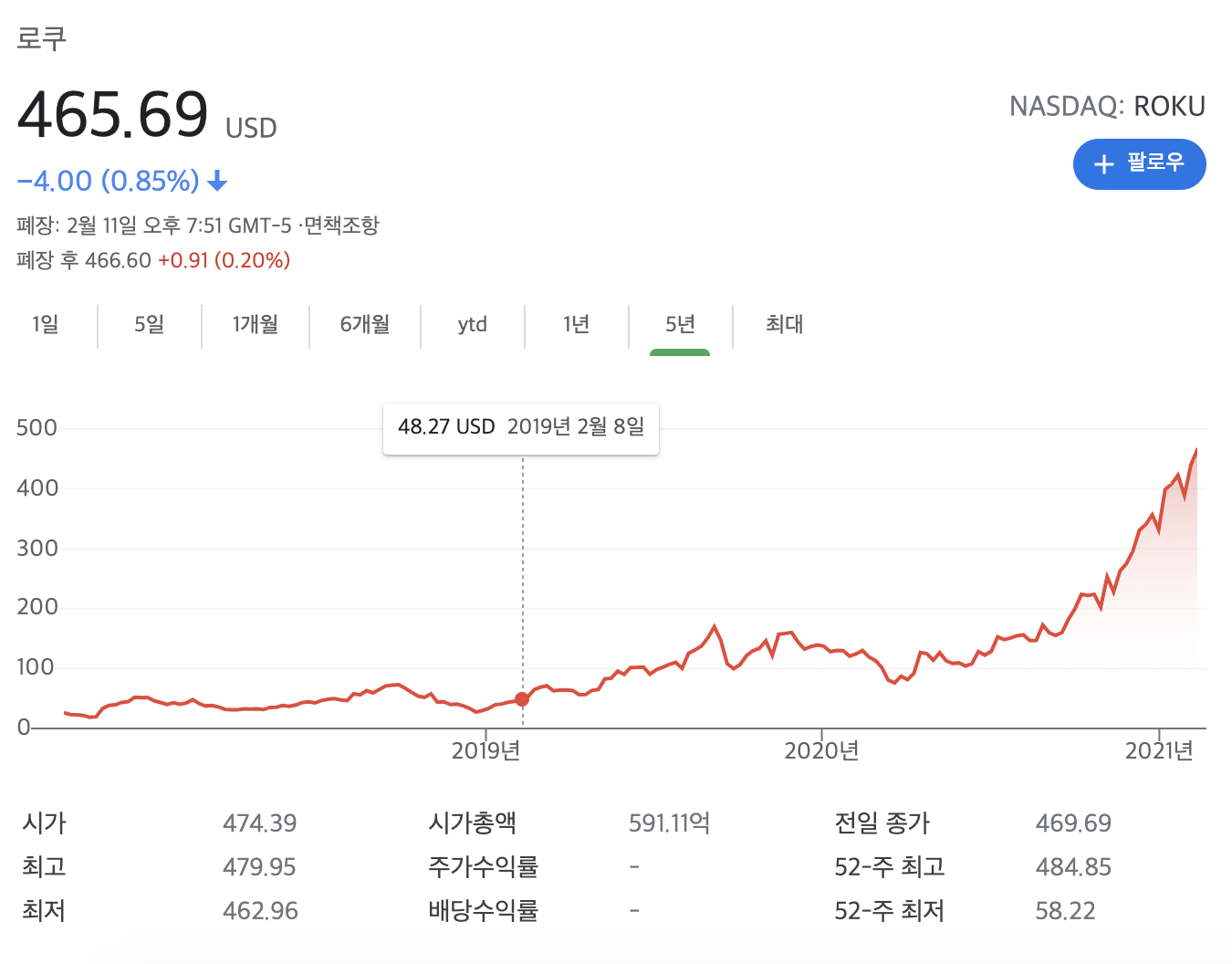Open the ytd chart tab
The image size is (1232, 964).
473,325
